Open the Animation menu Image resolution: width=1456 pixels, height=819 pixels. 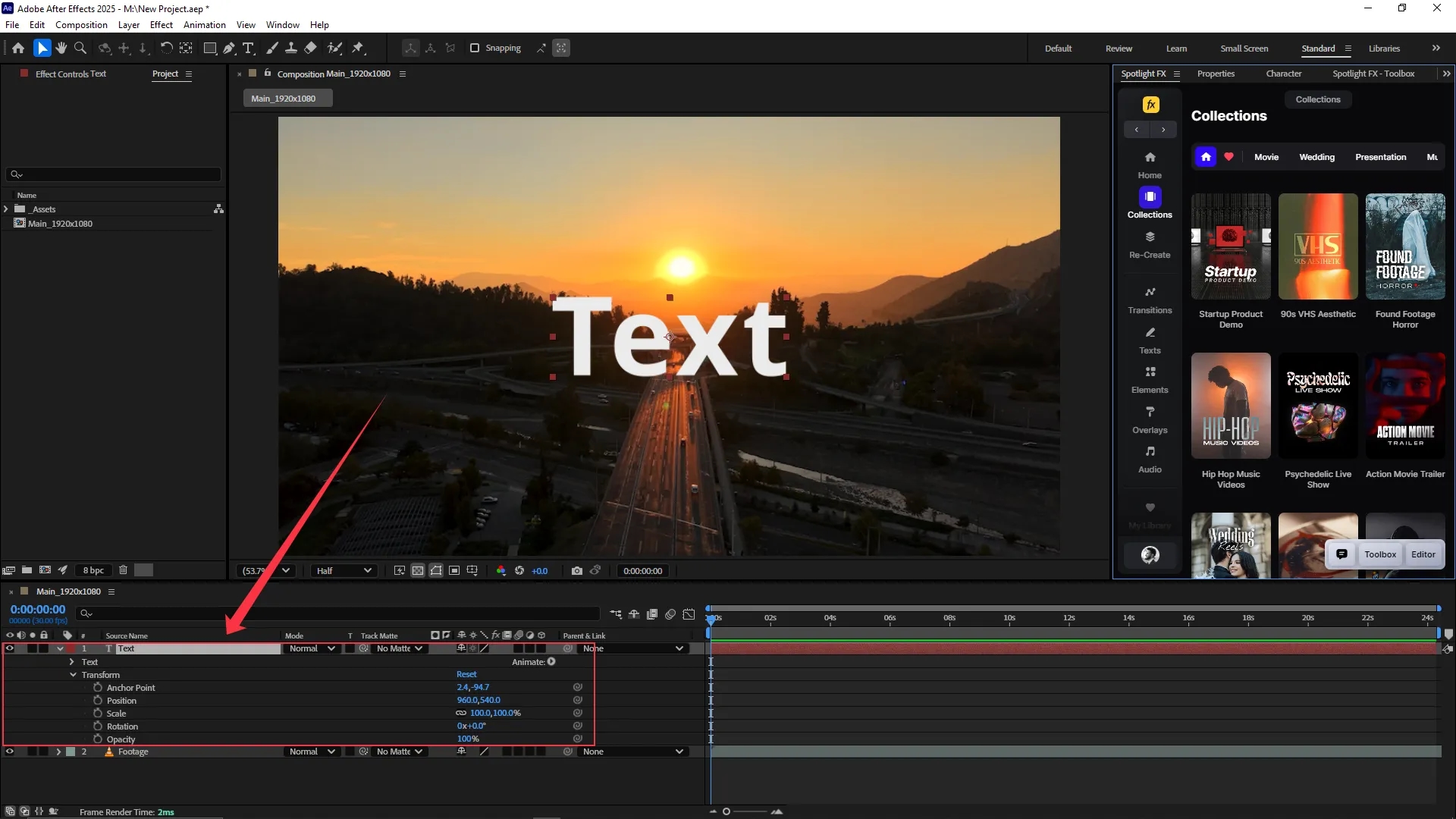point(204,24)
